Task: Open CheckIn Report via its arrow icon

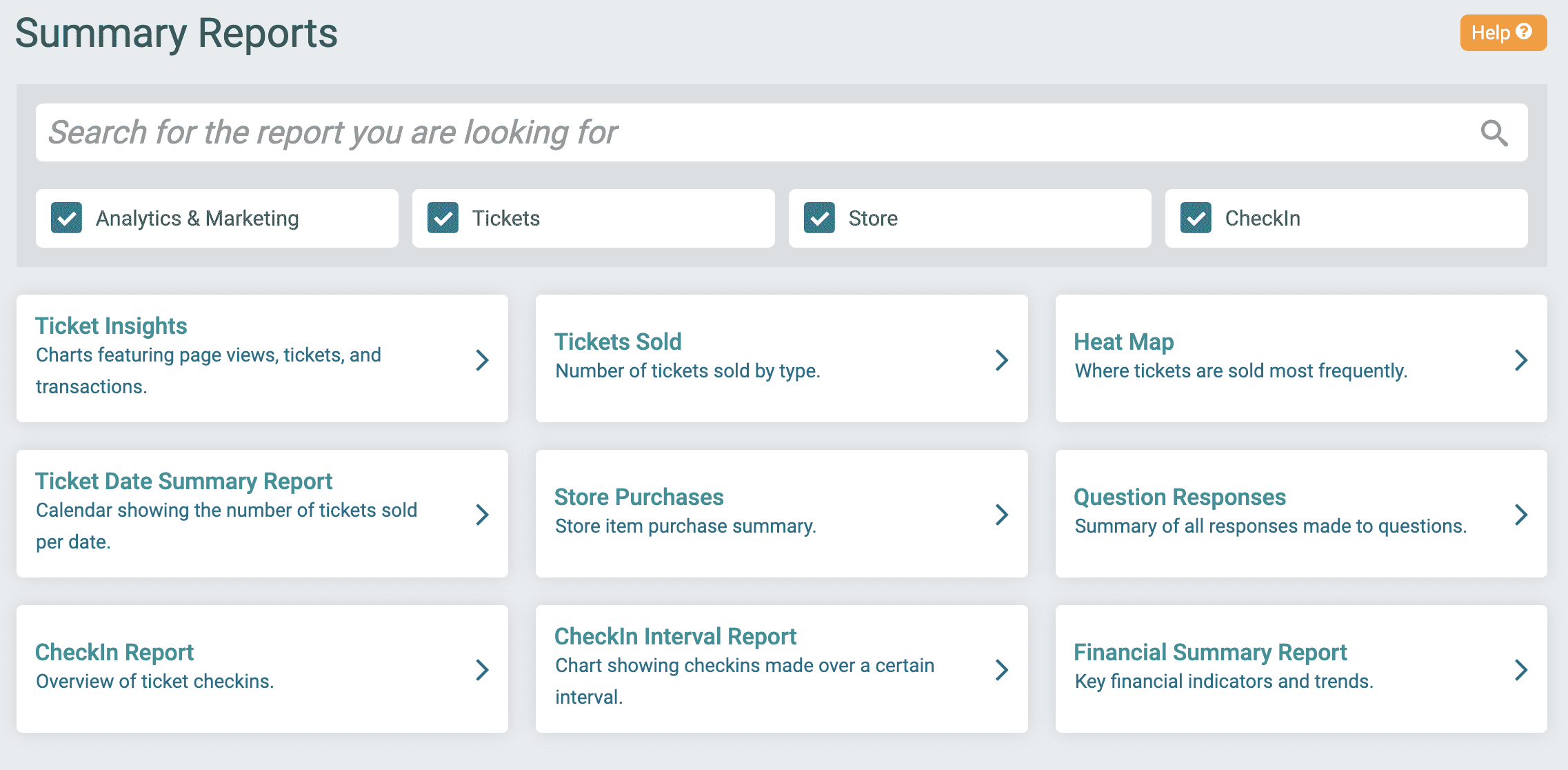Action: [483, 669]
